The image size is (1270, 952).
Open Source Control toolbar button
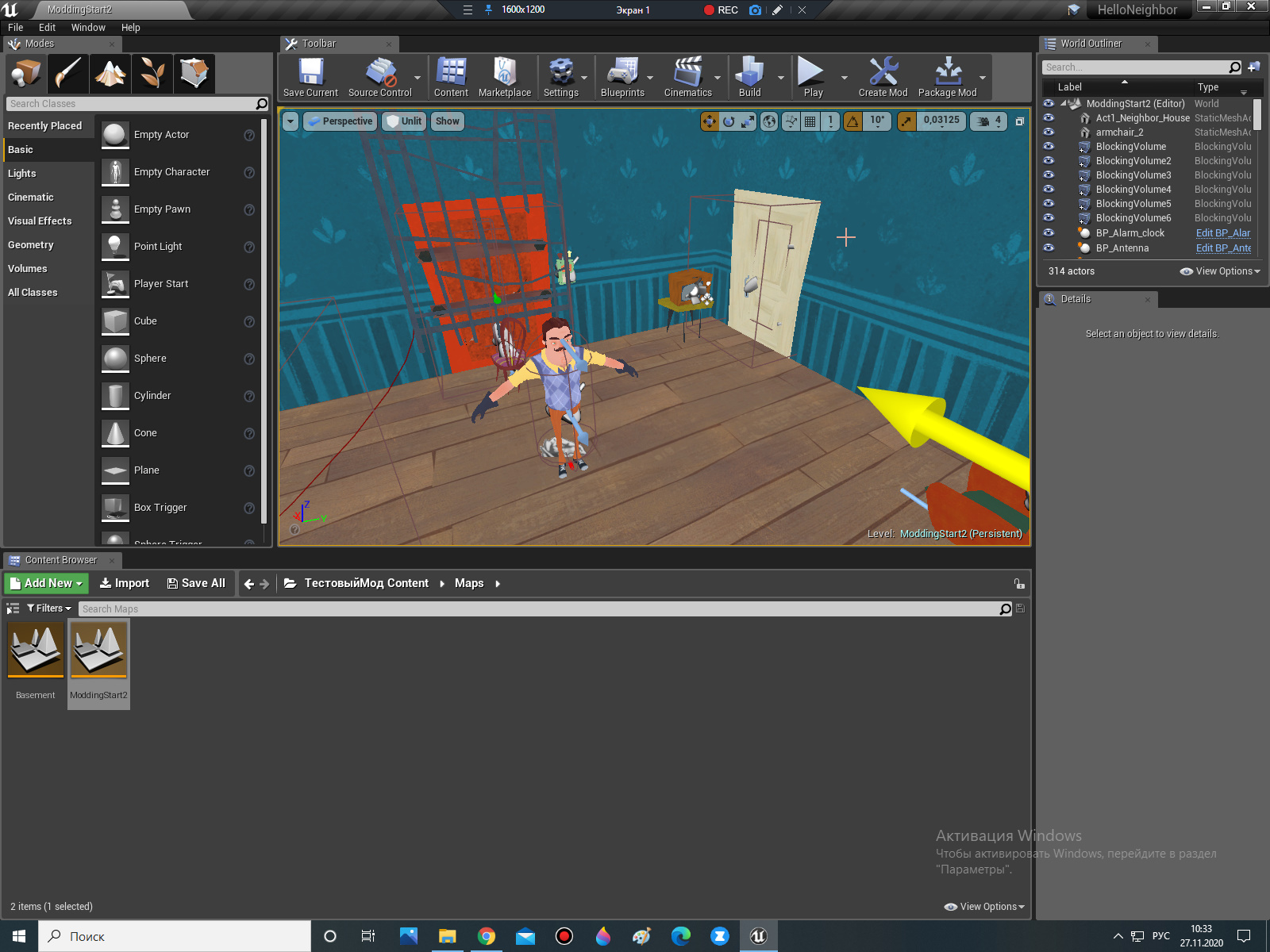tap(380, 78)
